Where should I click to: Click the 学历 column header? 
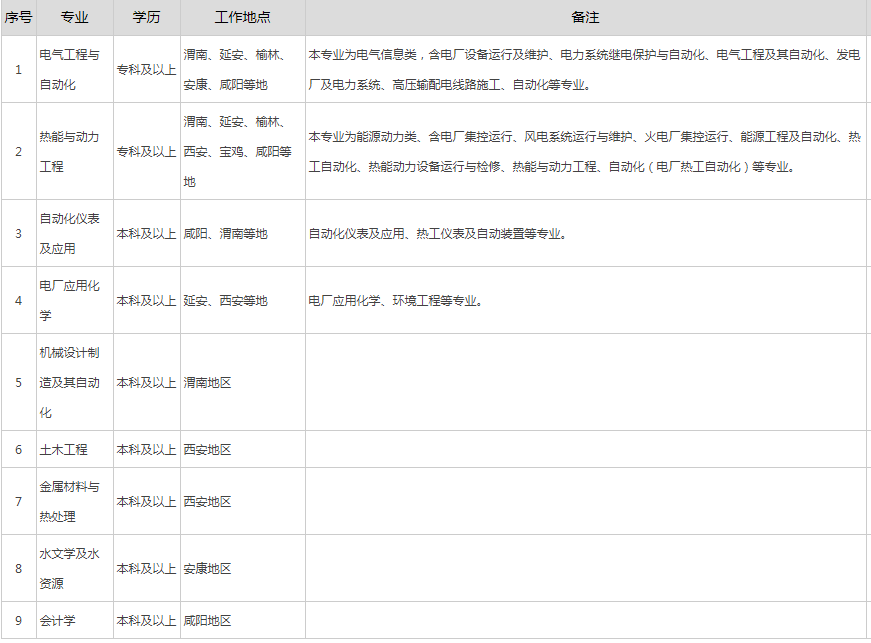point(147,17)
